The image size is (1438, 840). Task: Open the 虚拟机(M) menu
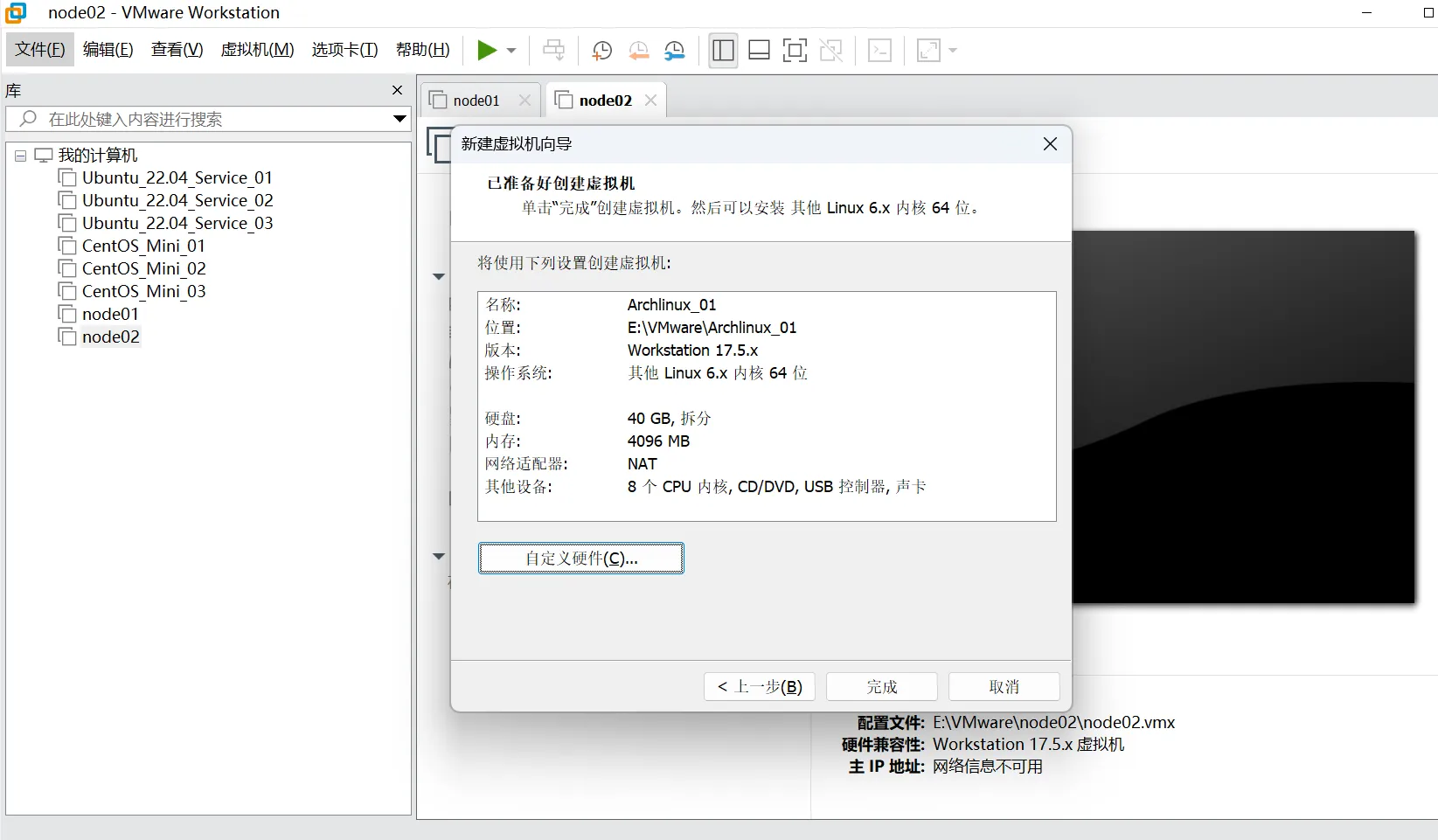[x=257, y=50]
